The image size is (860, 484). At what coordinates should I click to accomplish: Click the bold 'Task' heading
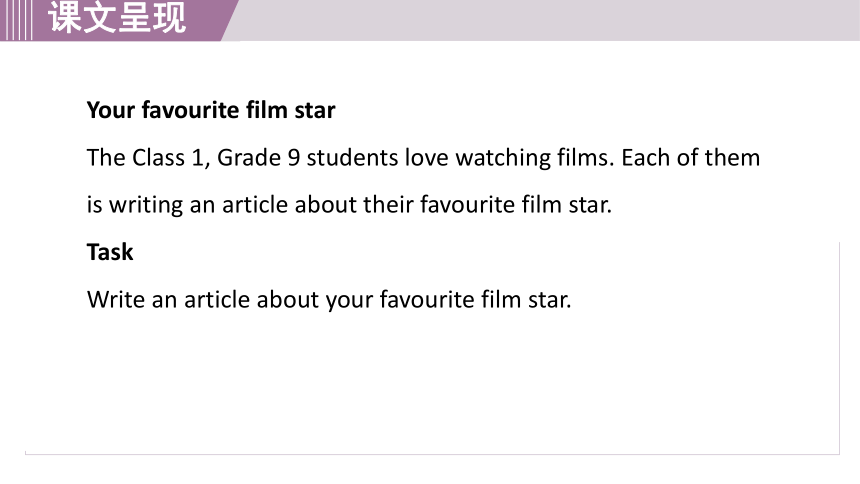tap(110, 252)
